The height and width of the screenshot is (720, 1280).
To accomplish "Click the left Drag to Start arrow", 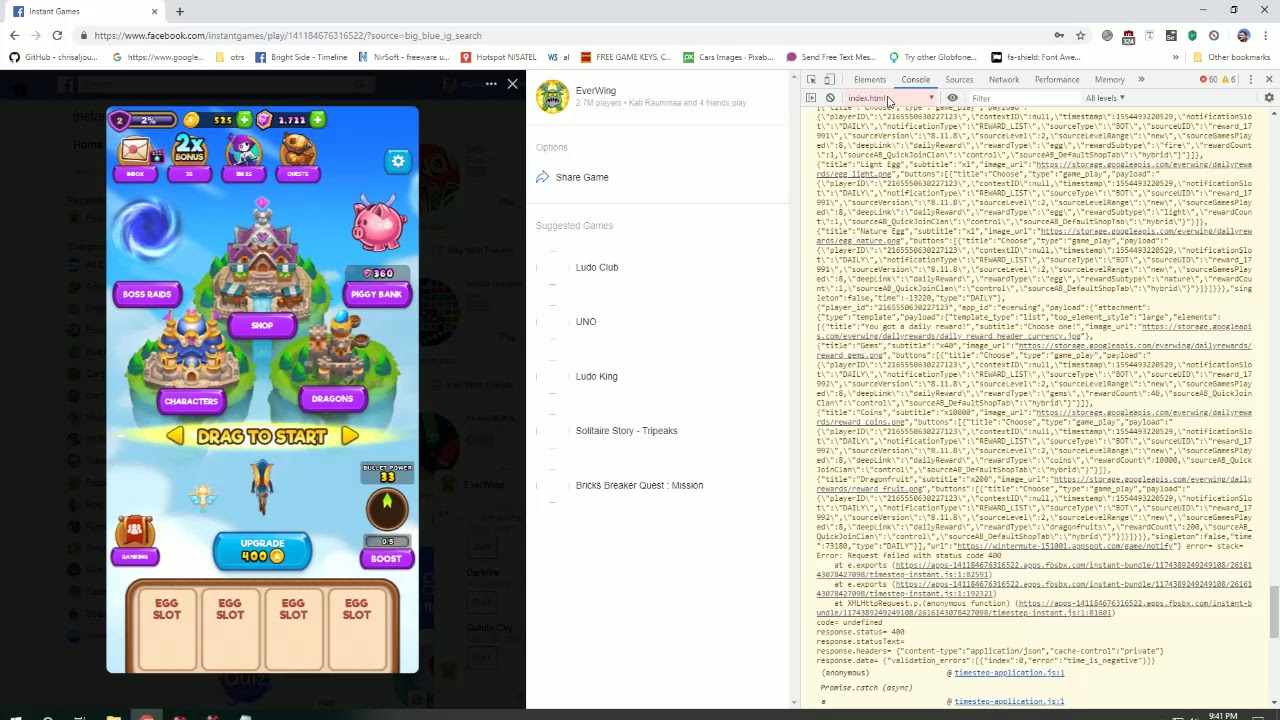I will (175, 436).
